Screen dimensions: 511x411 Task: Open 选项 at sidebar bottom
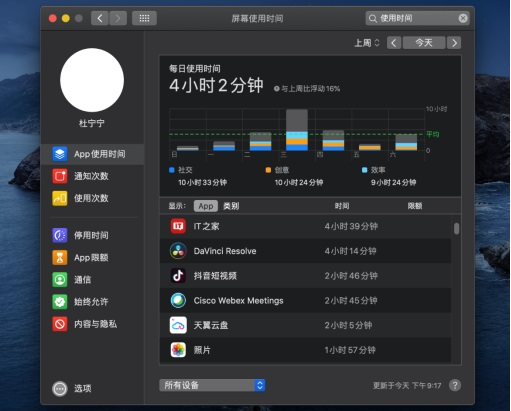tap(72, 388)
